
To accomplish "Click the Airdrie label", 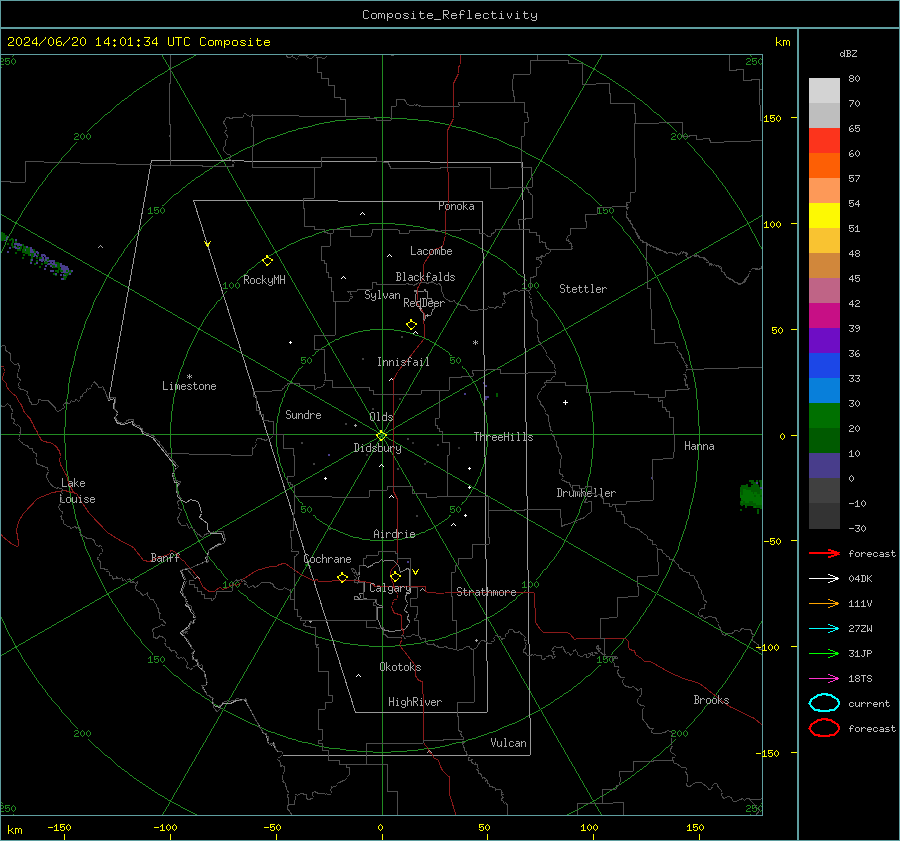I will point(394,534).
